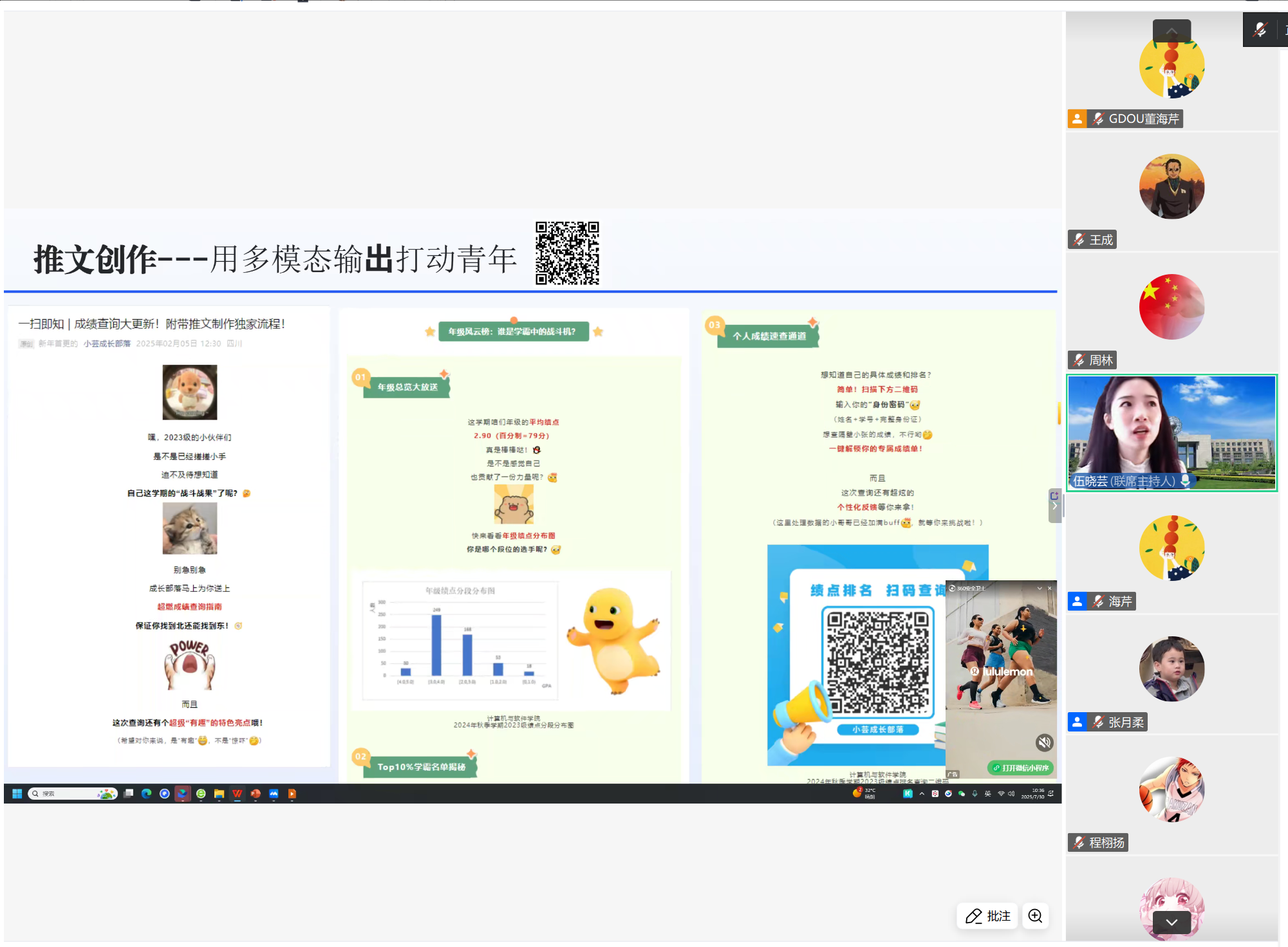The height and width of the screenshot is (947, 1288).
Task: Toggle the muted microphone icon at top right
Action: click(x=1260, y=30)
